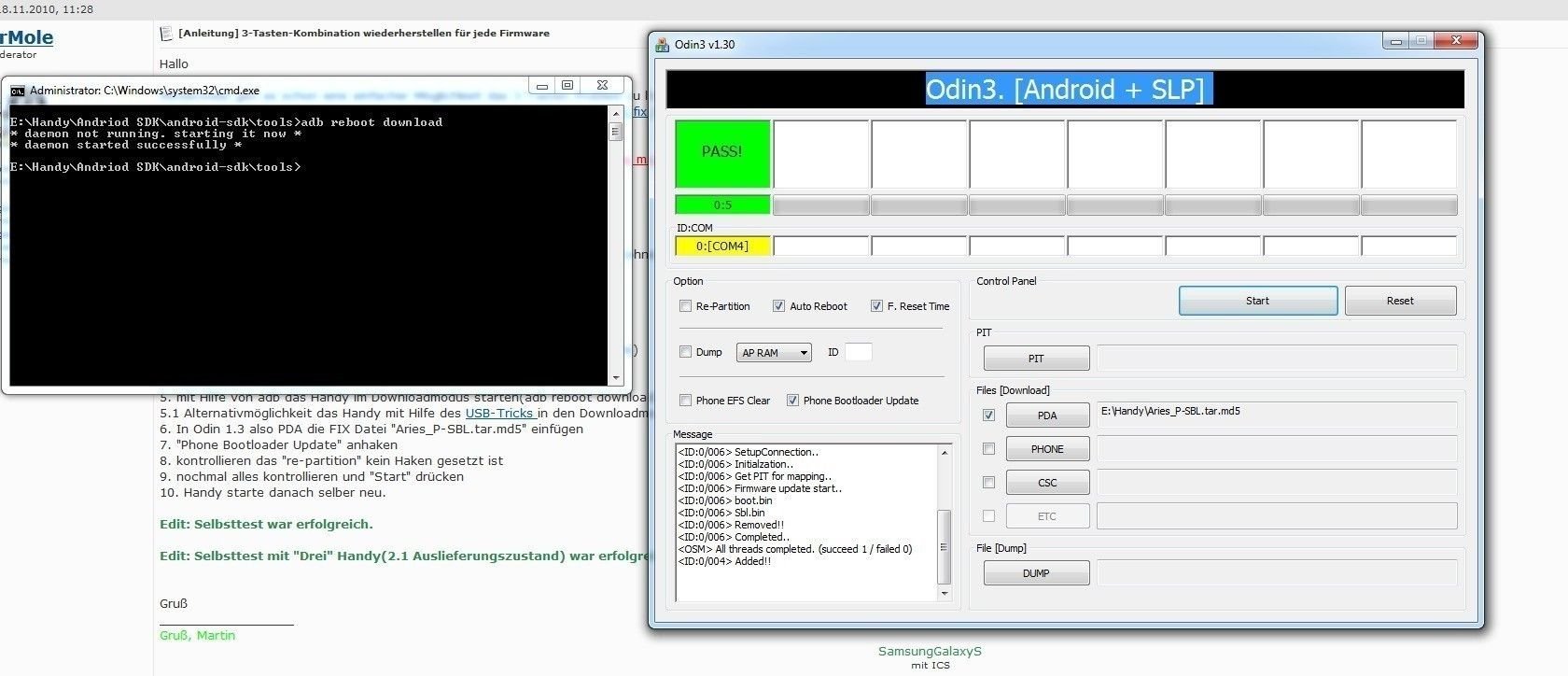
Task: Click the forum post title text
Action: point(364,33)
